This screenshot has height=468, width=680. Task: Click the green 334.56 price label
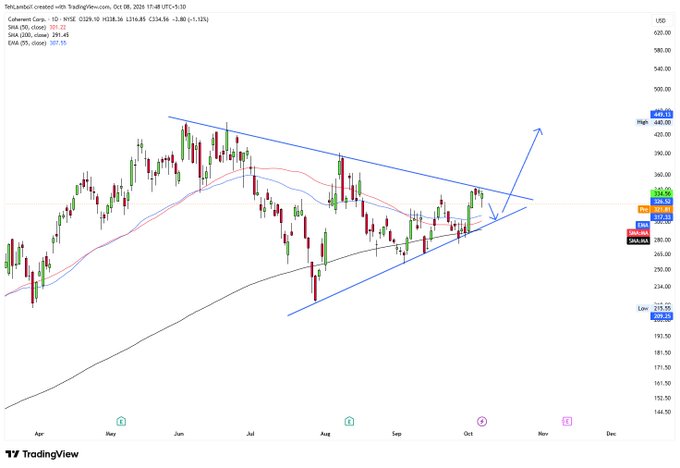[662, 193]
